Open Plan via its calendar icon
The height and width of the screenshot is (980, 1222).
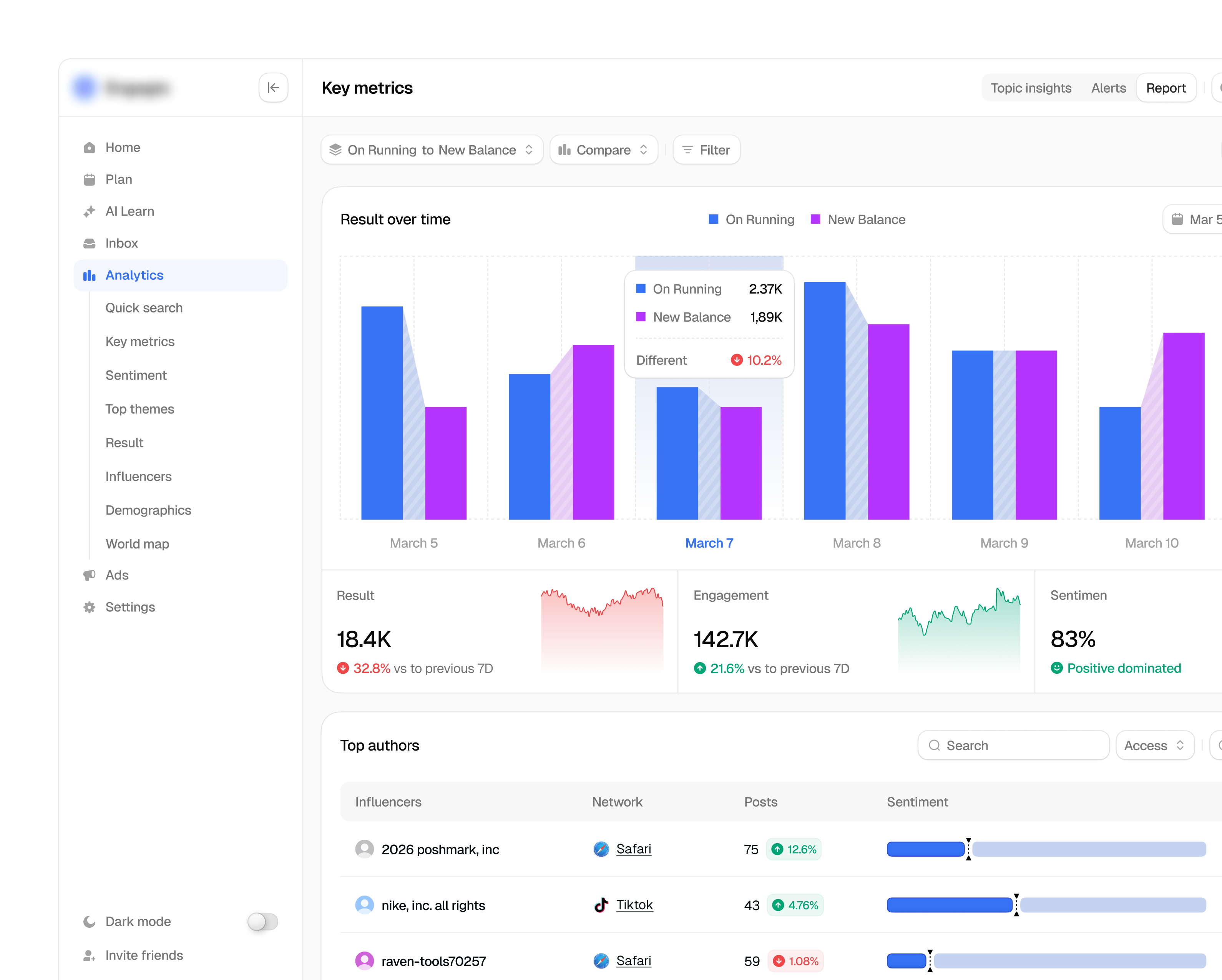90,180
